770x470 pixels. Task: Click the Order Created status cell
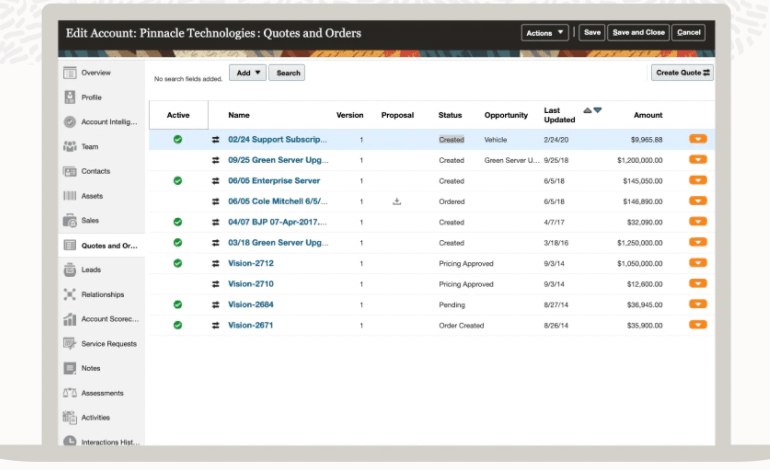click(x=461, y=325)
